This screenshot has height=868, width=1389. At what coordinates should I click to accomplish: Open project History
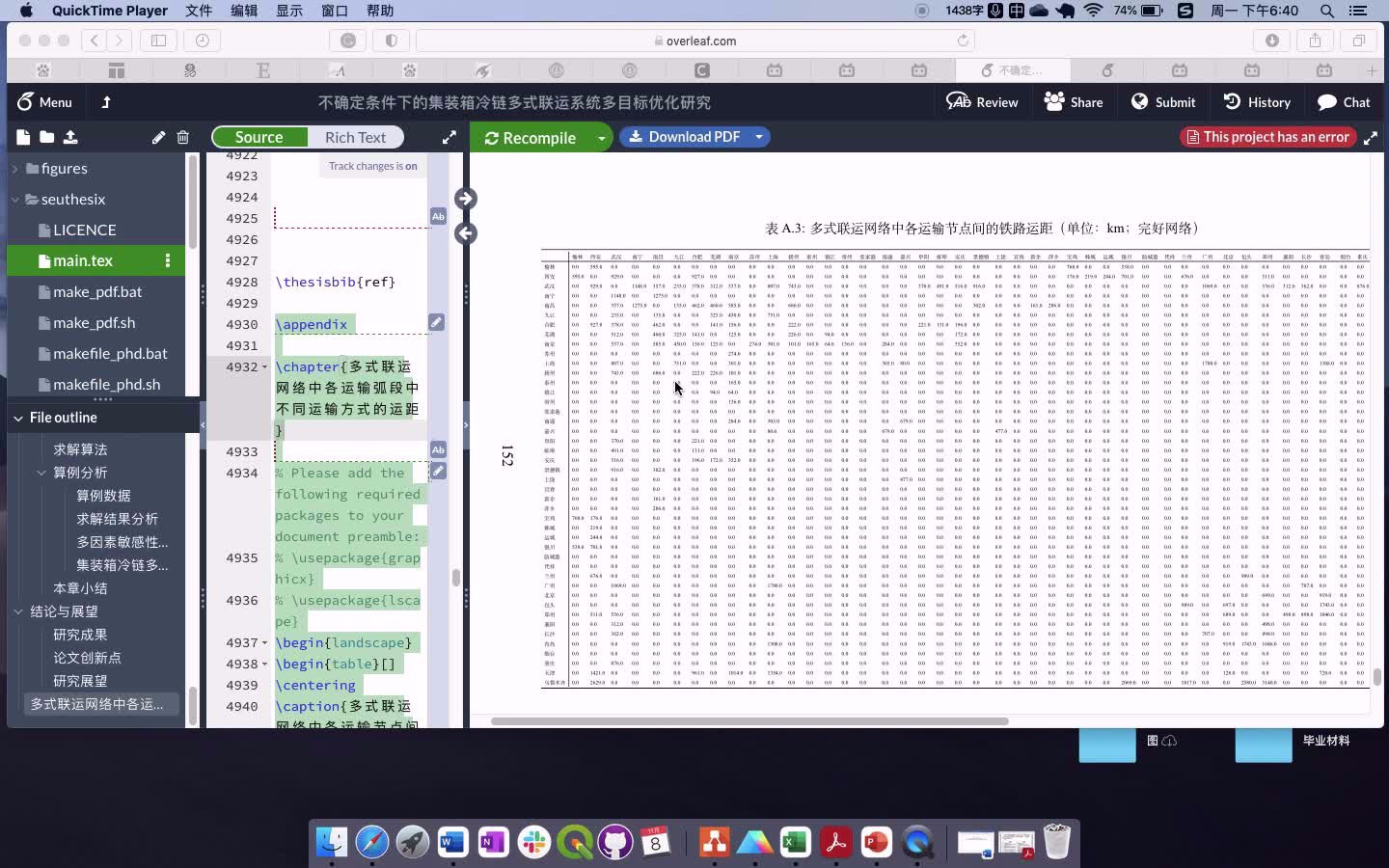pyautogui.click(x=1257, y=102)
